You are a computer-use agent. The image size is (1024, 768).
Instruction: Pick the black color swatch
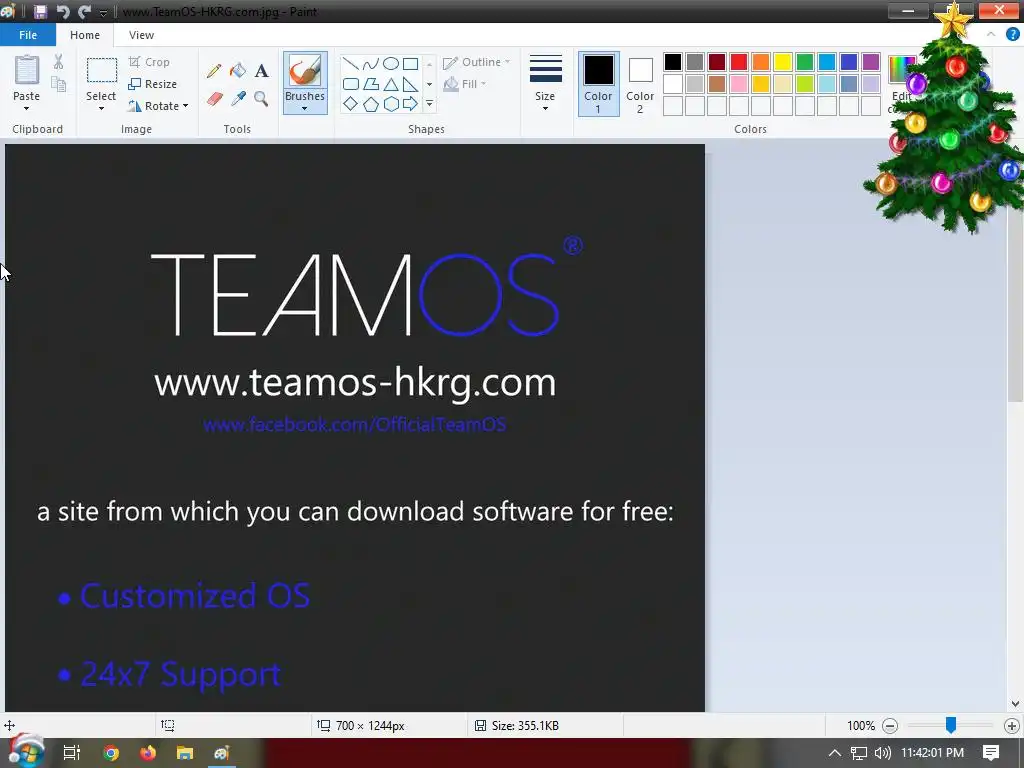click(x=673, y=62)
